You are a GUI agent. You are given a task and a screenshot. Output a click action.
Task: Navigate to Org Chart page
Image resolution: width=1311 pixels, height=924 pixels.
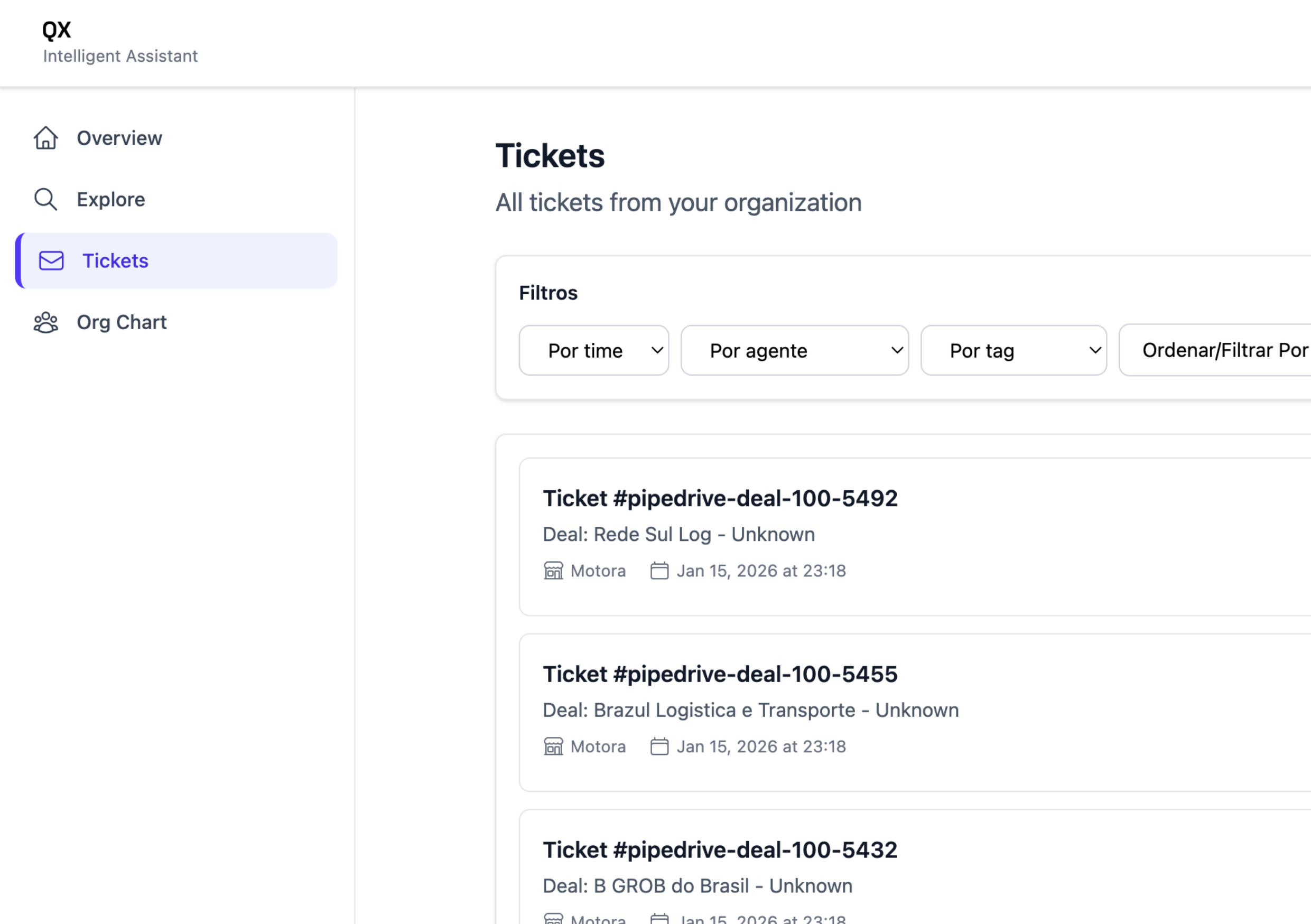pos(122,322)
